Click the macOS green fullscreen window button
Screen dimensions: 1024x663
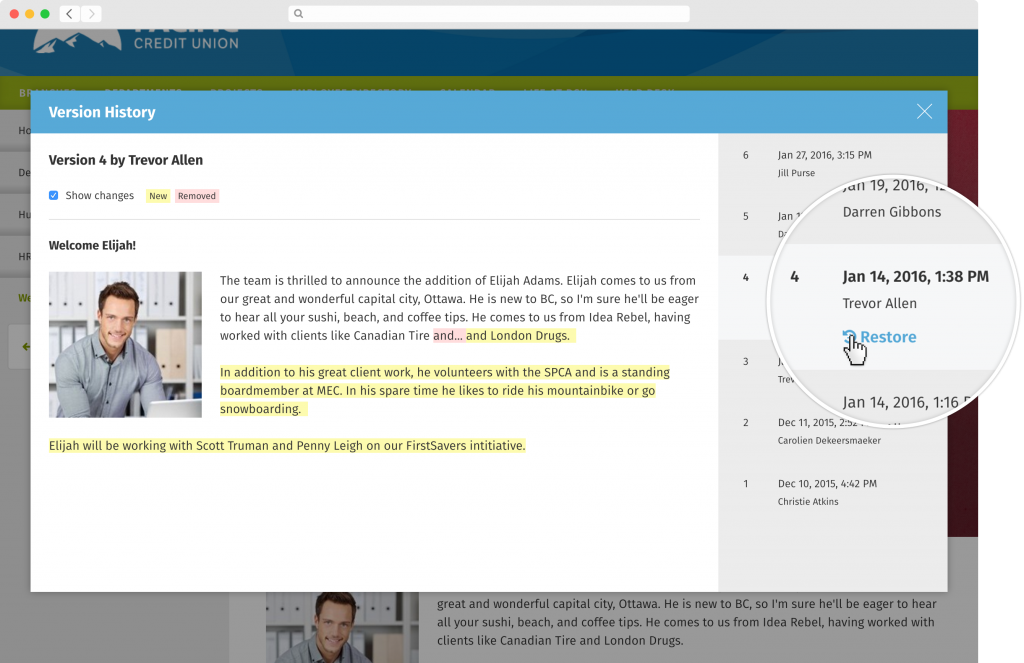(45, 14)
